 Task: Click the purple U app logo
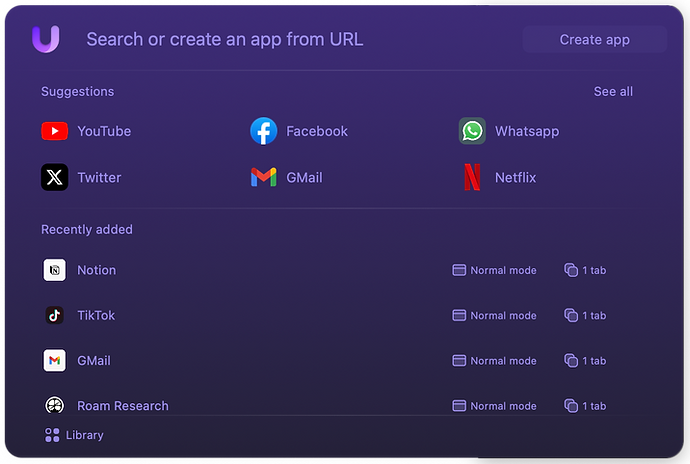click(46, 39)
